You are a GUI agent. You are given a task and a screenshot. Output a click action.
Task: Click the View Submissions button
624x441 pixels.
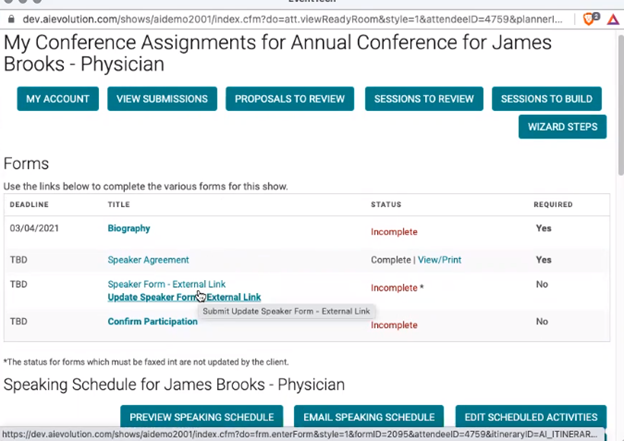coord(162,99)
